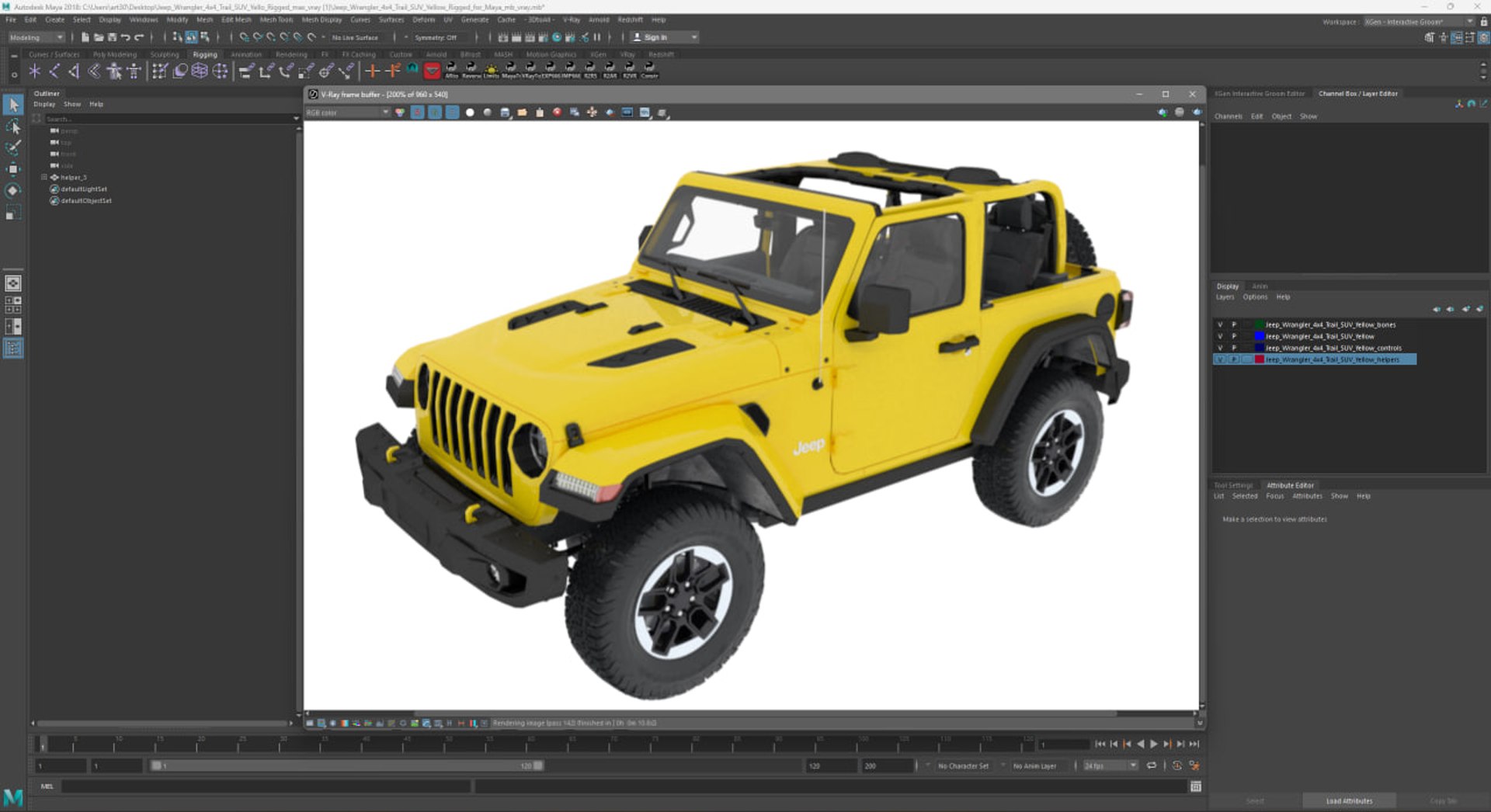Click Load Attributes button
This screenshot has height=812, width=1491.
point(1349,801)
